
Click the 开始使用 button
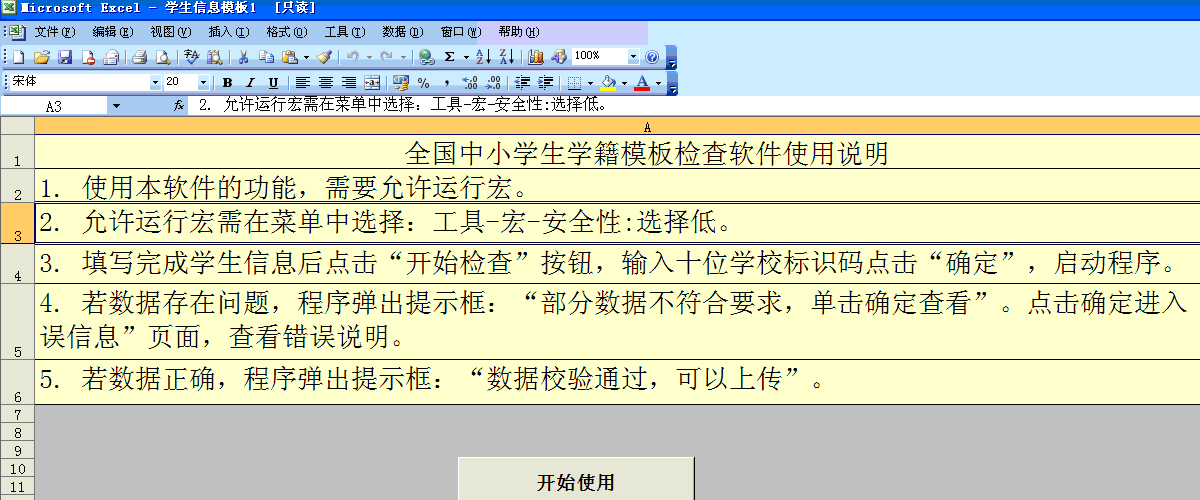(x=575, y=483)
